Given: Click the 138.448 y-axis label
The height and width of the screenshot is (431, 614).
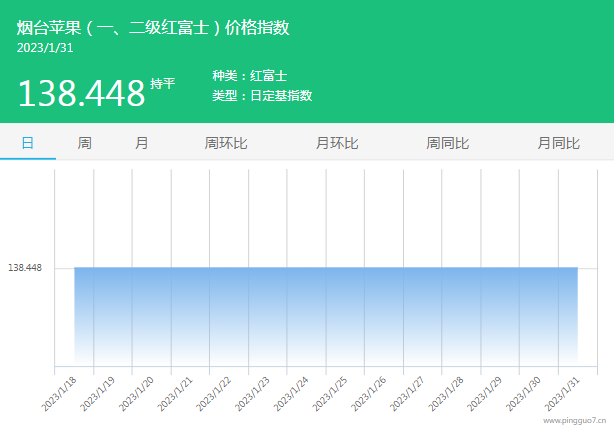Looking at the screenshot, I should 25,268.
